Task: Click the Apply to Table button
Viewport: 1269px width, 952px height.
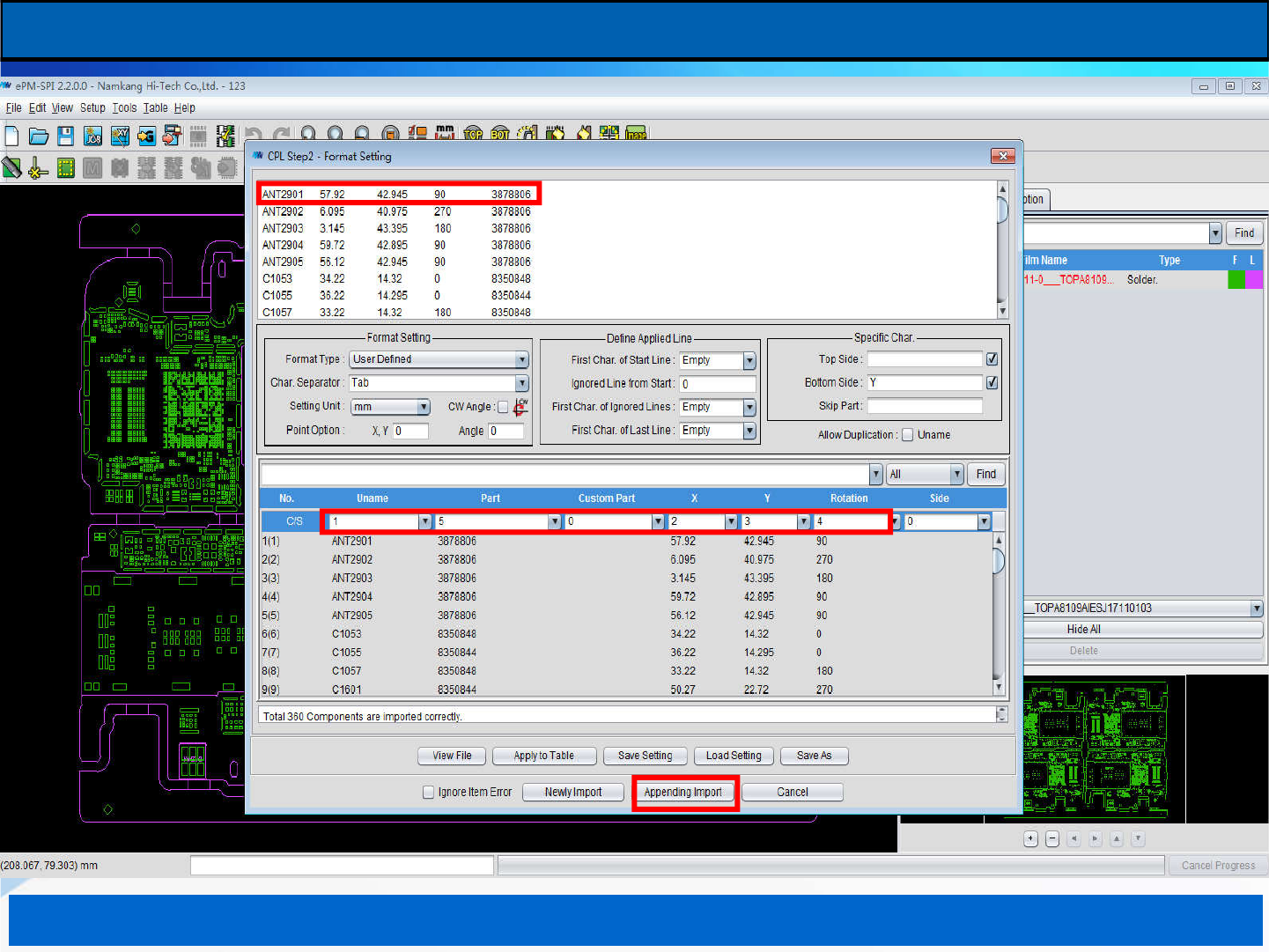Action: 543,756
